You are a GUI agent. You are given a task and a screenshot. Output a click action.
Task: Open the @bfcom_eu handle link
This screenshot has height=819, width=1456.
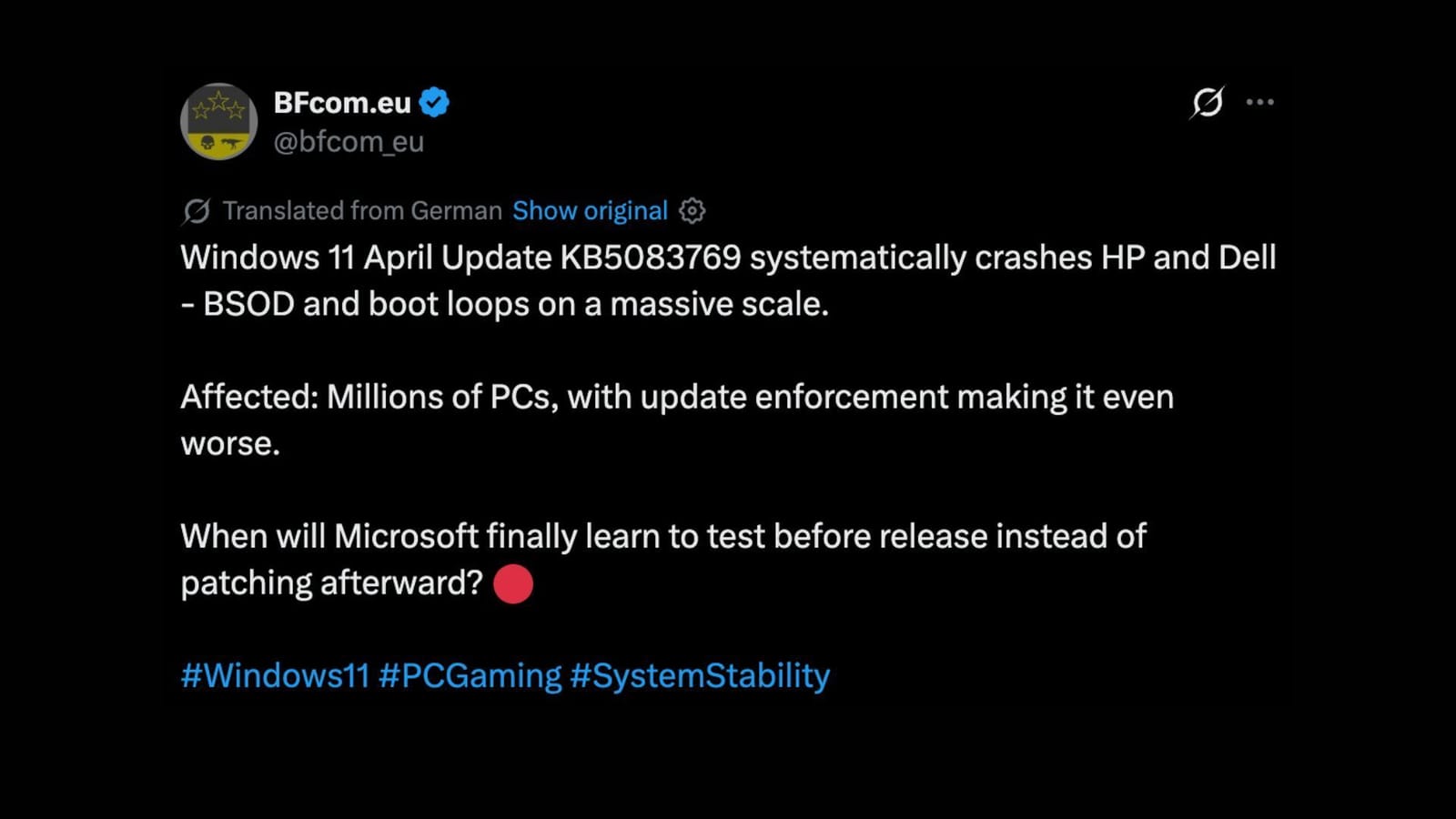349,142
